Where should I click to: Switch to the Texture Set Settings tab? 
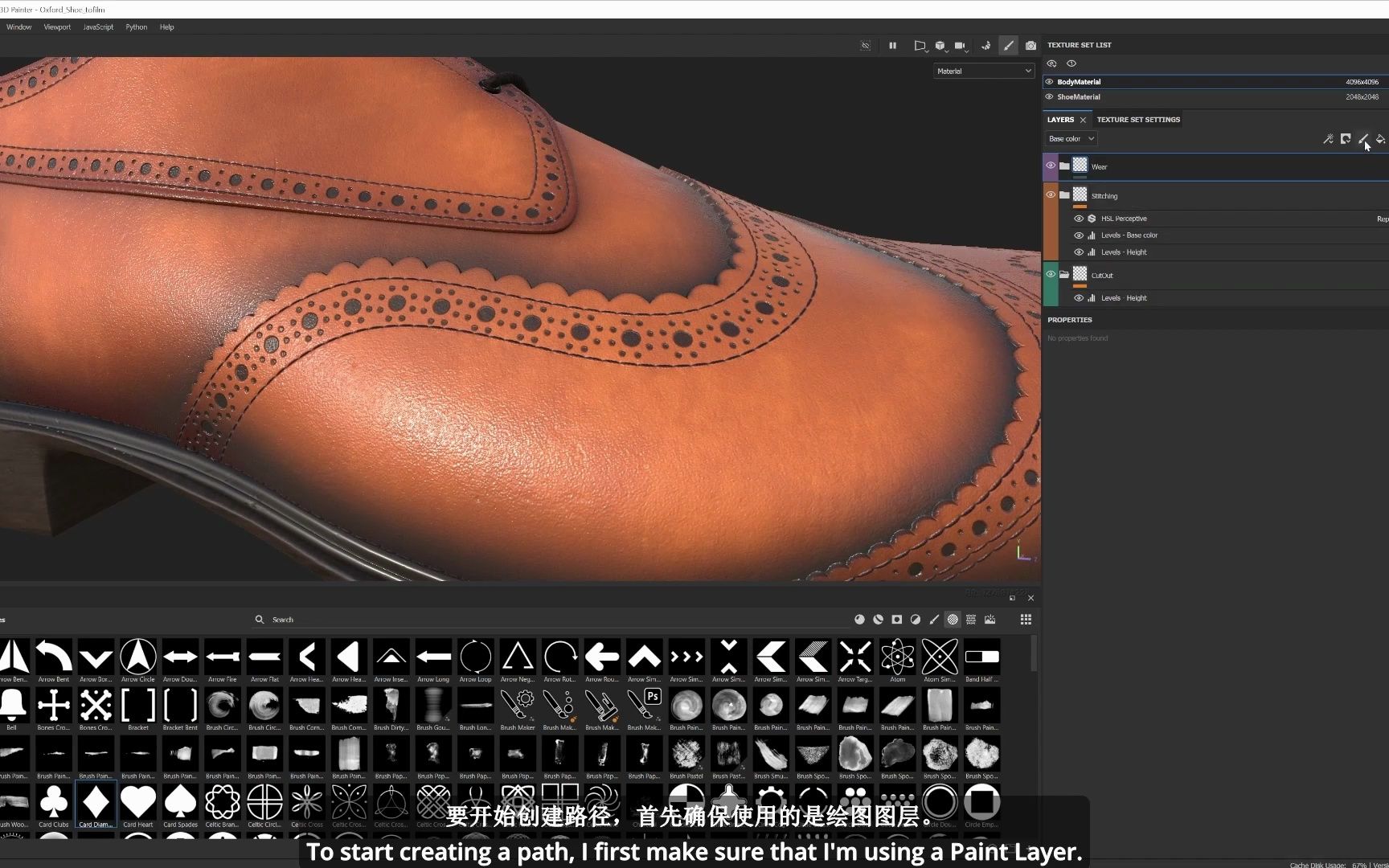pyautogui.click(x=1138, y=120)
